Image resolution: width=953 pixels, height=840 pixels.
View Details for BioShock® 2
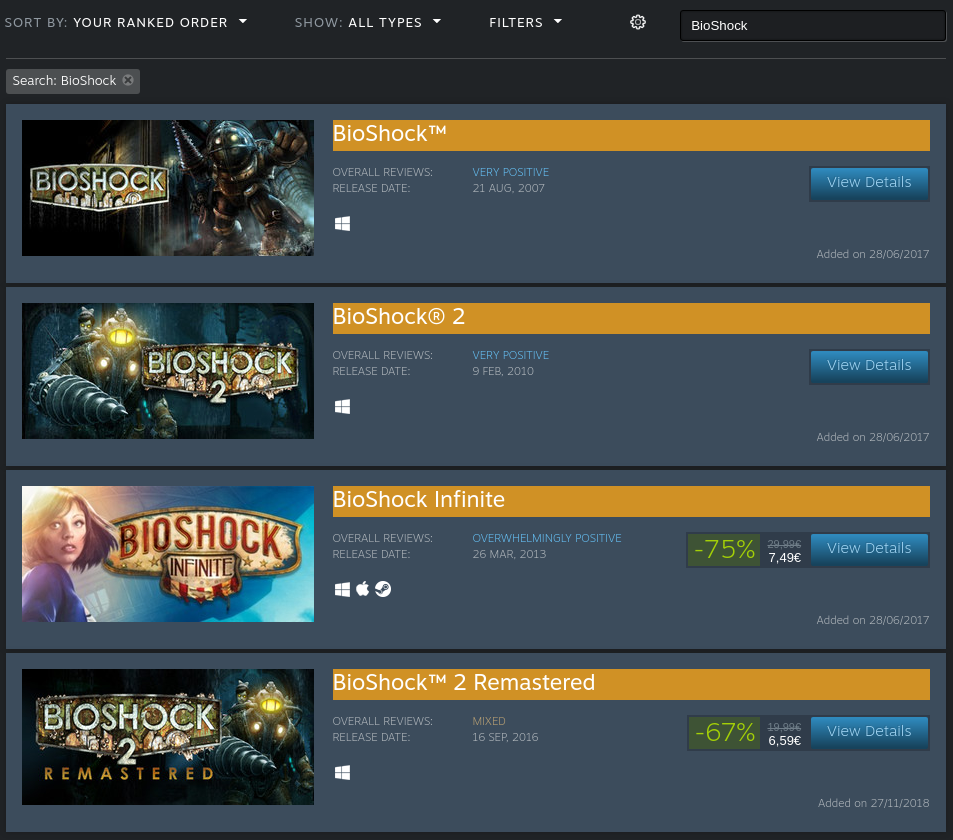pos(869,365)
